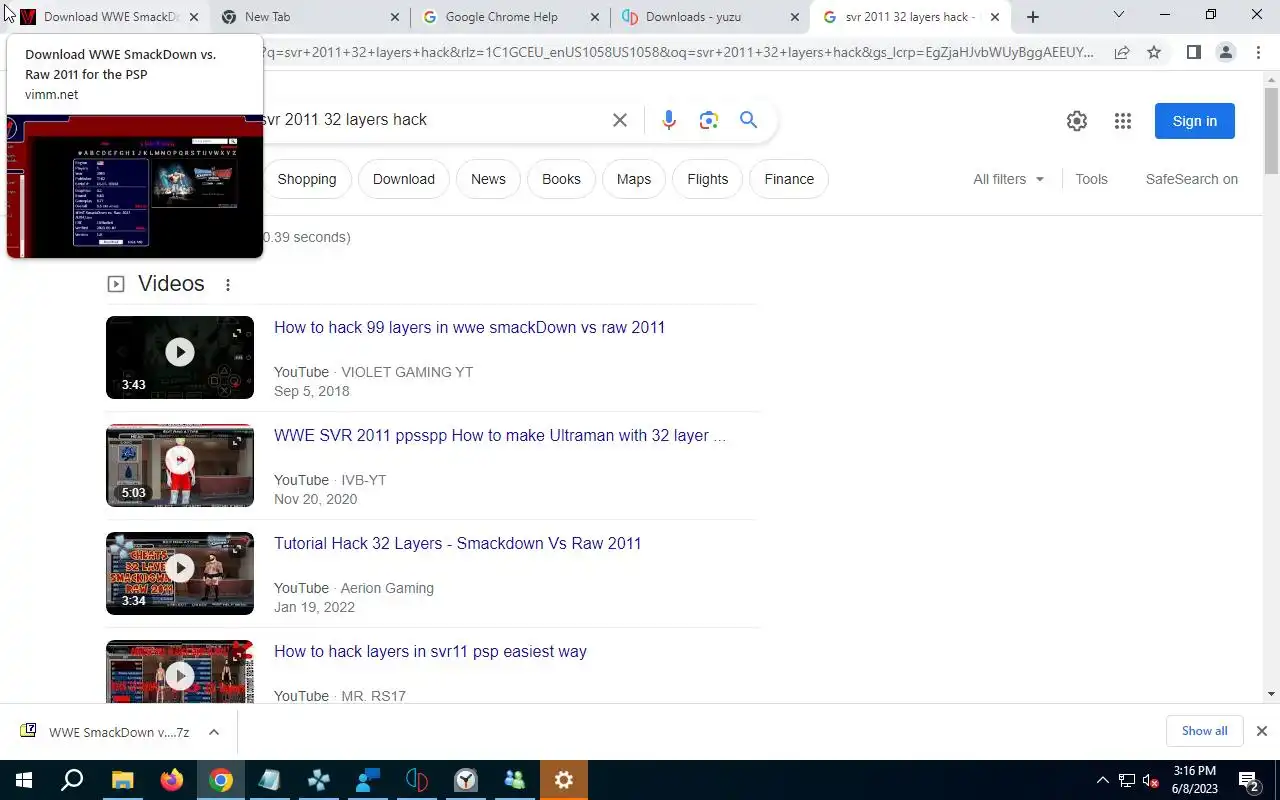The height and width of the screenshot is (800, 1280).
Task: Open the Google apps grid
Action: click(x=1123, y=121)
